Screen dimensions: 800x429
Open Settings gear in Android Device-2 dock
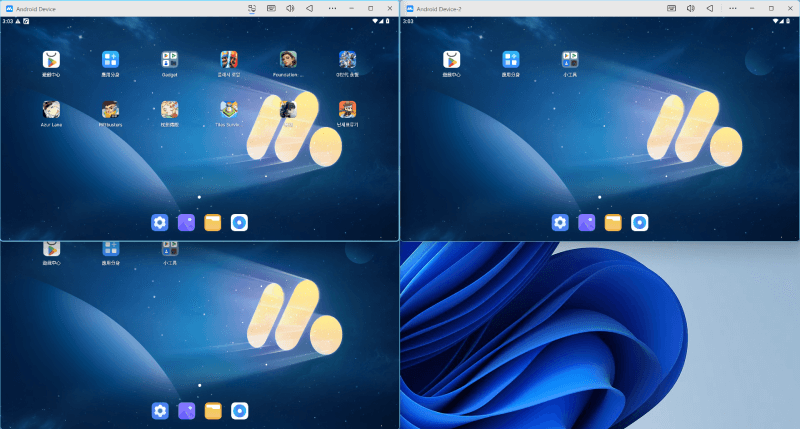(x=560, y=222)
